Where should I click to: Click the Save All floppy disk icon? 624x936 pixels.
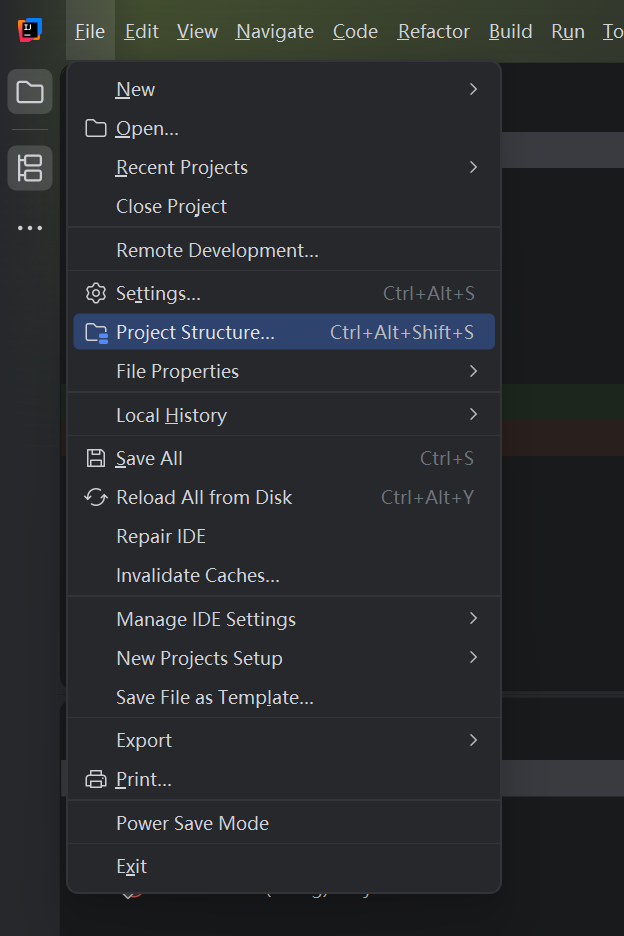pyautogui.click(x=96, y=459)
